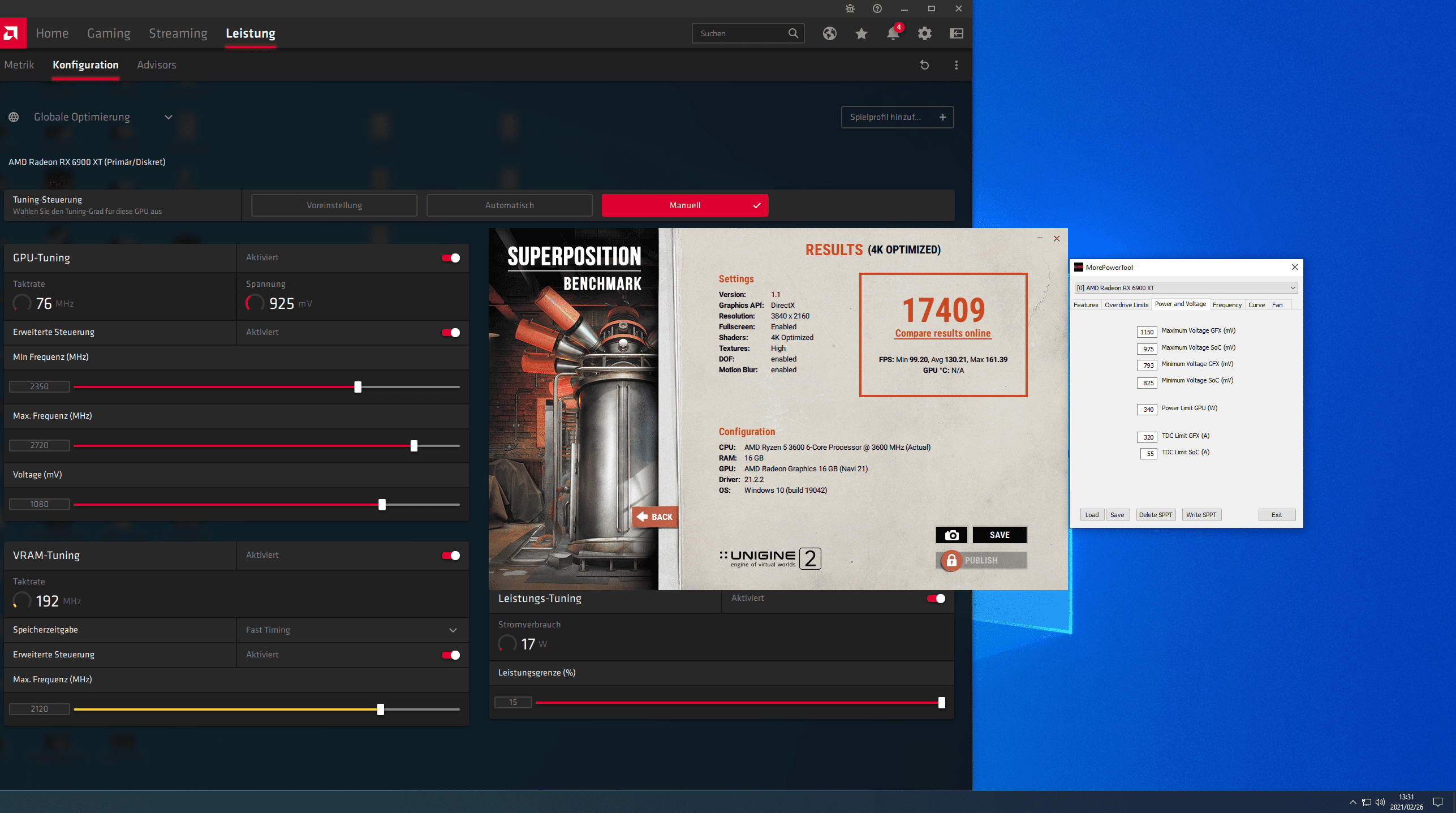Click Power Limit GPU (W) field
This screenshot has width=1456, height=813.
point(1147,410)
